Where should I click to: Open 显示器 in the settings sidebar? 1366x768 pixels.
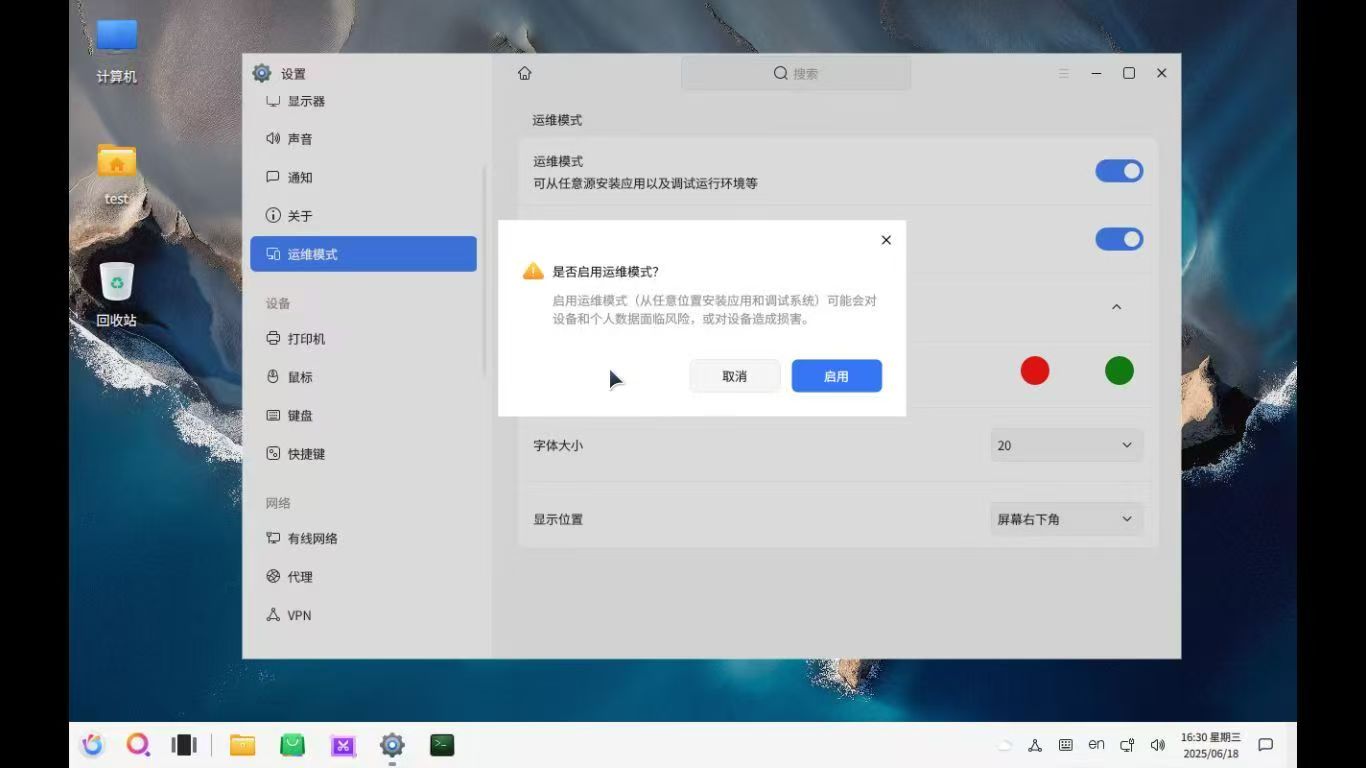pos(364,101)
